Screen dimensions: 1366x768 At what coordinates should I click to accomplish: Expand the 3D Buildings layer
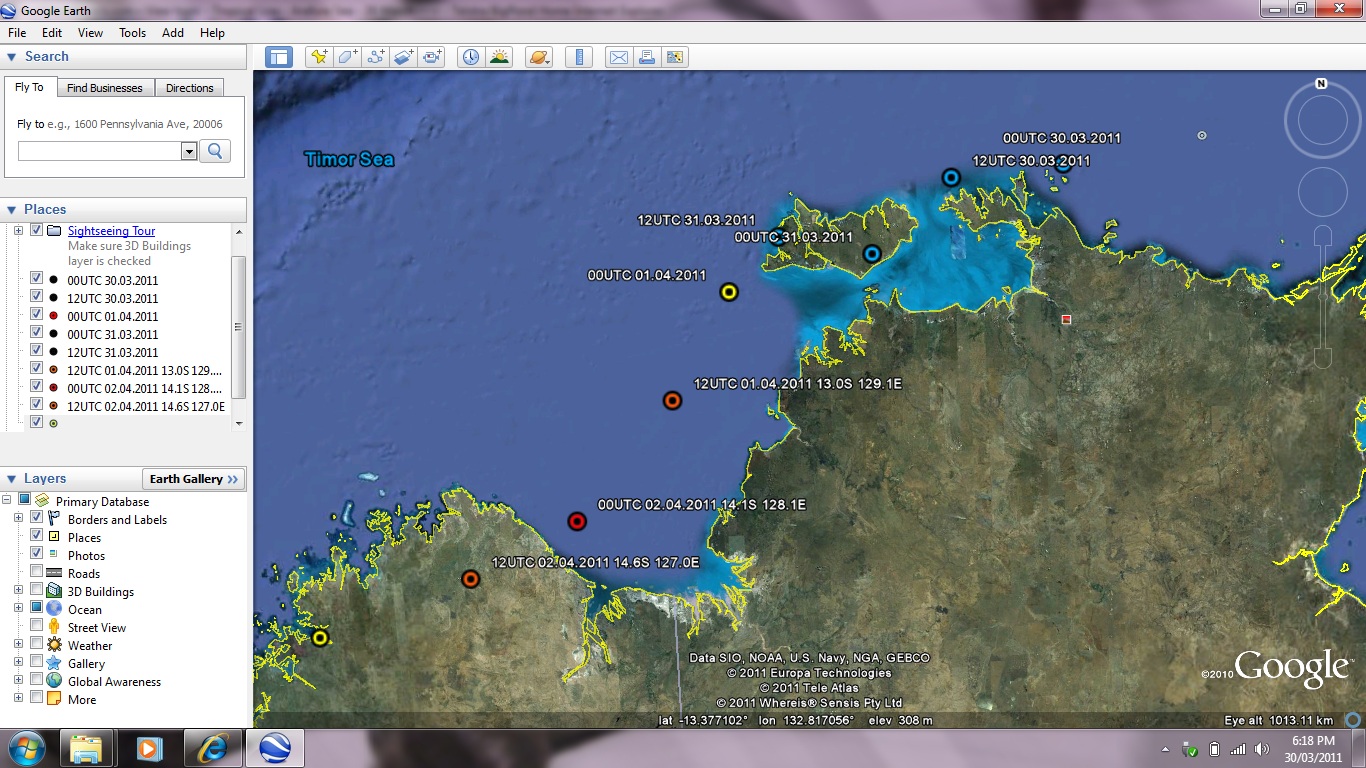point(18,591)
